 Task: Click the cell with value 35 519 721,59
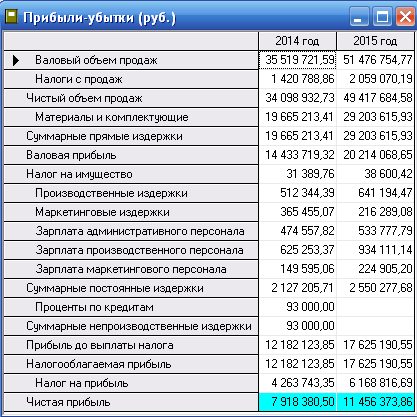[x=297, y=60]
